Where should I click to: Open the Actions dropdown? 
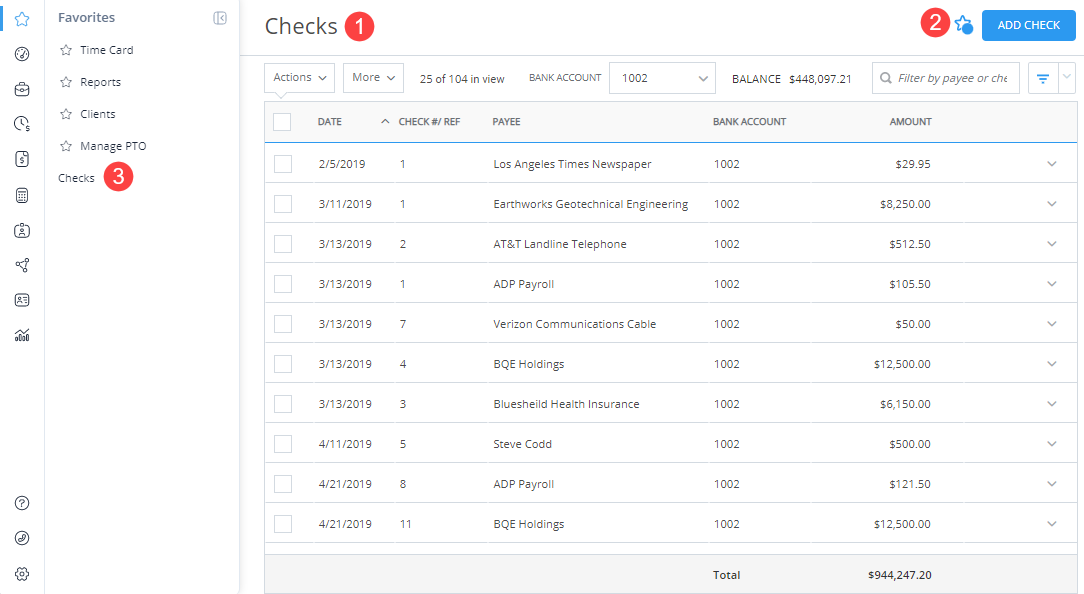click(x=299, y=77)
